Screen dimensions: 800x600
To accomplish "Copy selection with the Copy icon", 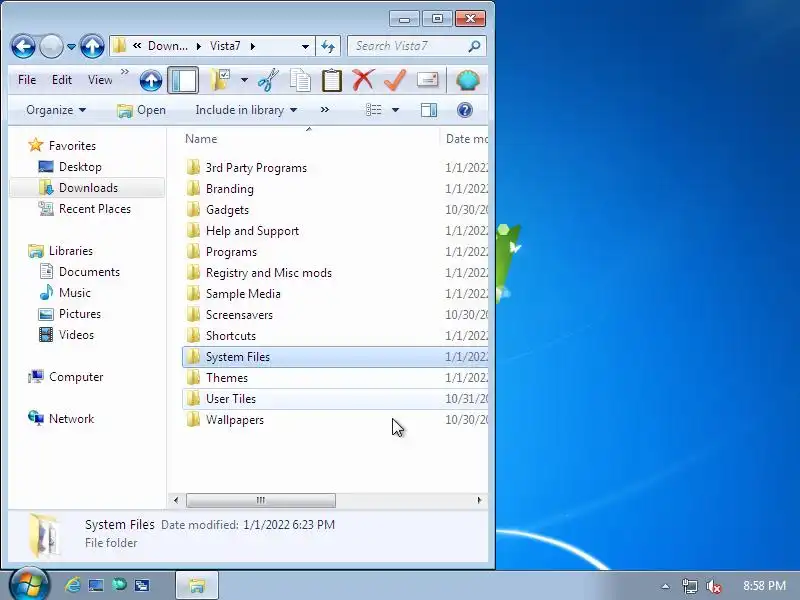I will pos(300,81).
